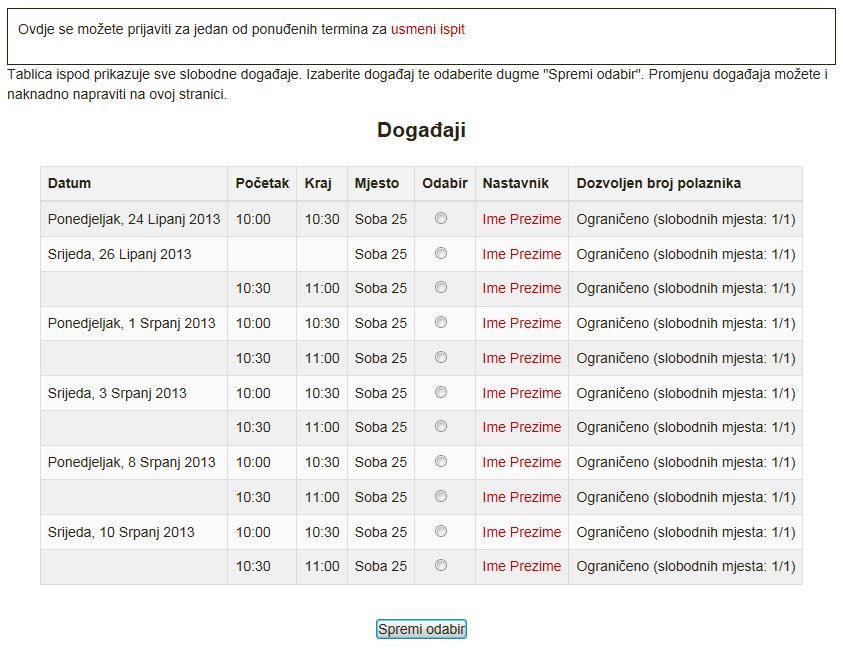Open Ime Prezime link in the 24 Lipanj row
Image resolution: width=843 pixels, height=648 pixels.
click(521, 219)
